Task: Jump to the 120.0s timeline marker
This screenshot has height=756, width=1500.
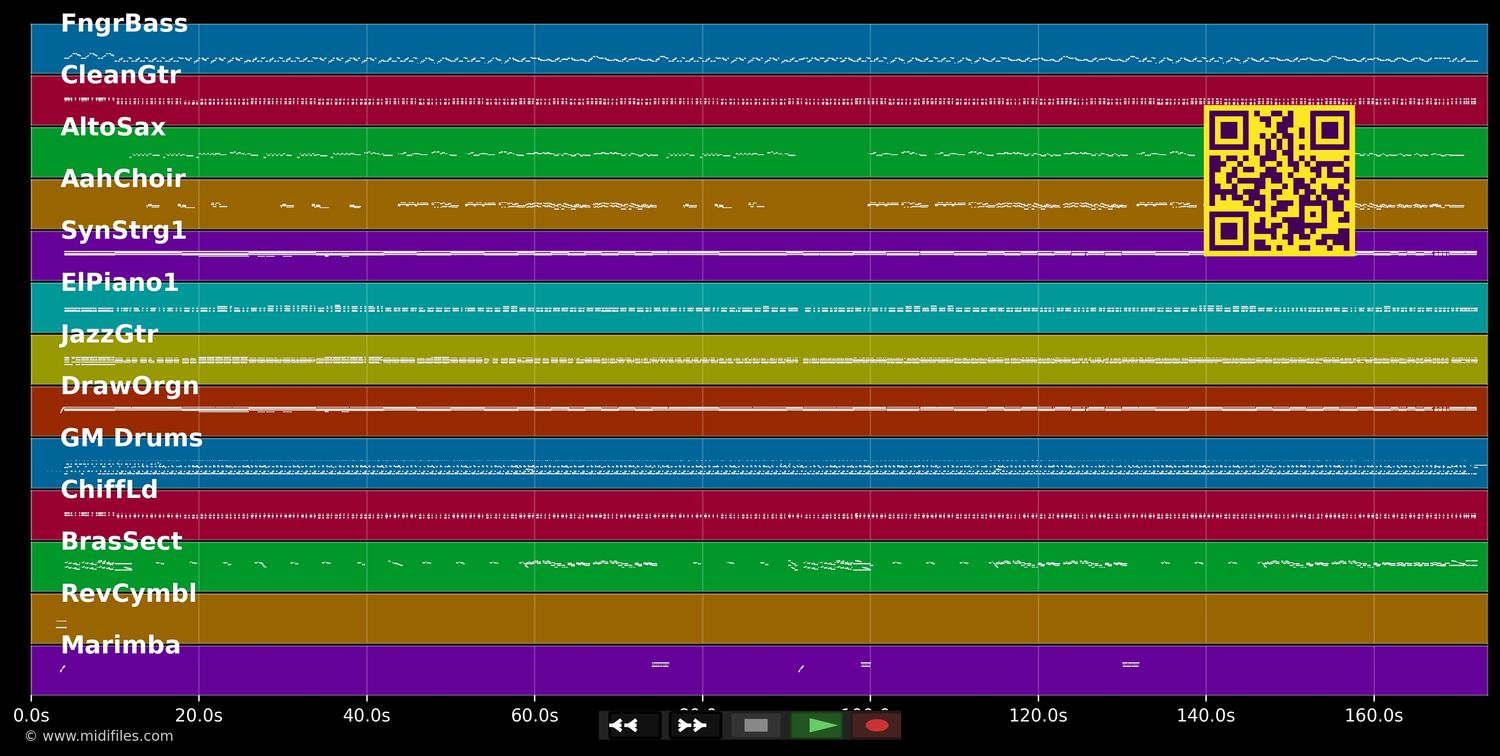Action: 1038,716
